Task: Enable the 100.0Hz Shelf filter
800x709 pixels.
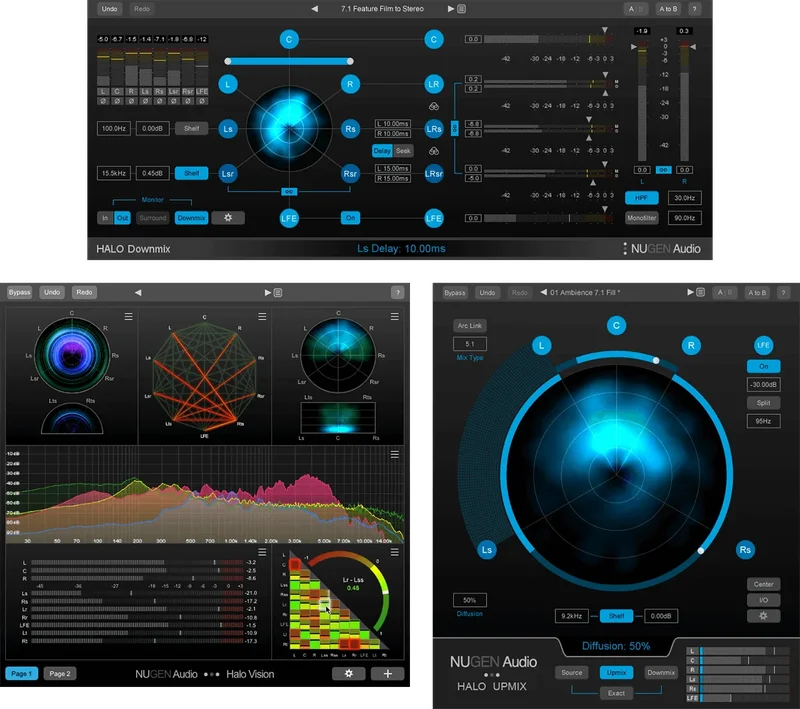Action: [x=191, y=129]
